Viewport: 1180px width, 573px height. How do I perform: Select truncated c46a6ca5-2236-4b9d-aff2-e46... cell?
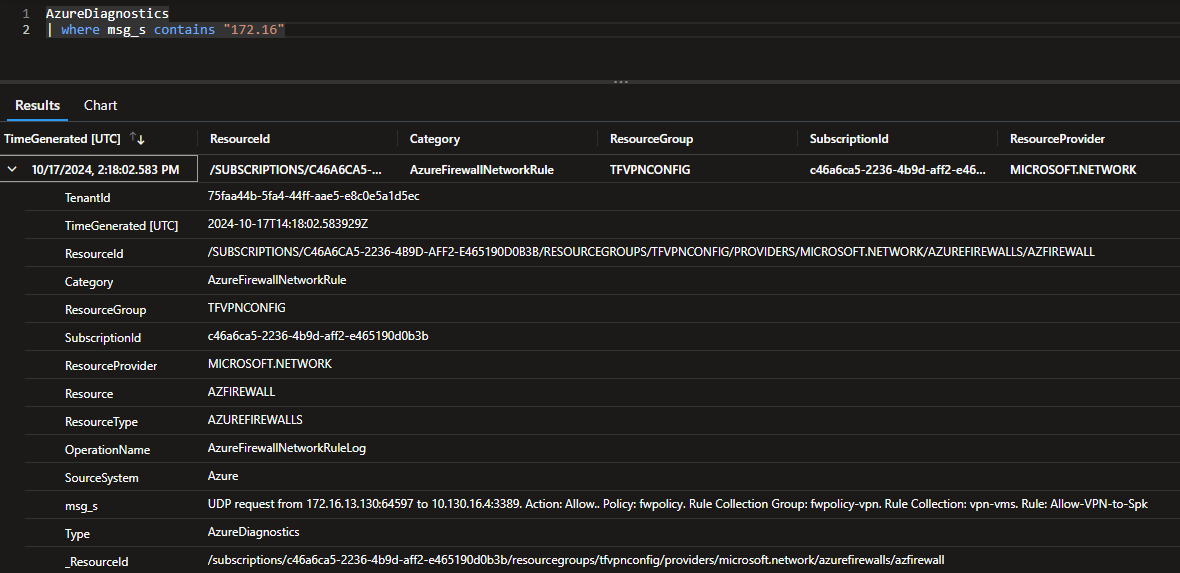898,170
